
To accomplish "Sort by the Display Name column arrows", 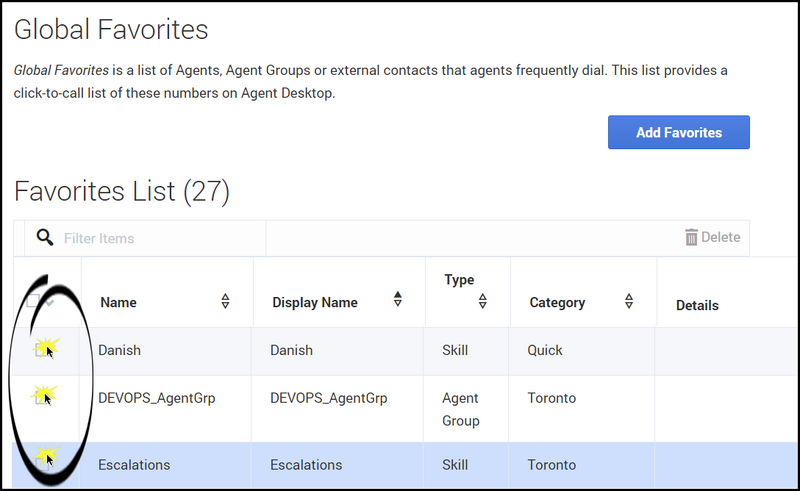I will pos(398,300).
